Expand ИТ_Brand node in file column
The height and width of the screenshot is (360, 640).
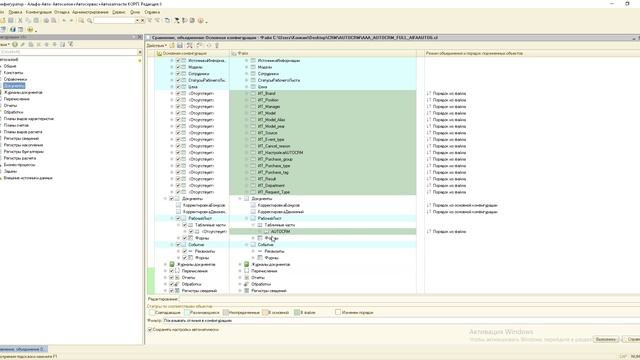tap(247, 93)
